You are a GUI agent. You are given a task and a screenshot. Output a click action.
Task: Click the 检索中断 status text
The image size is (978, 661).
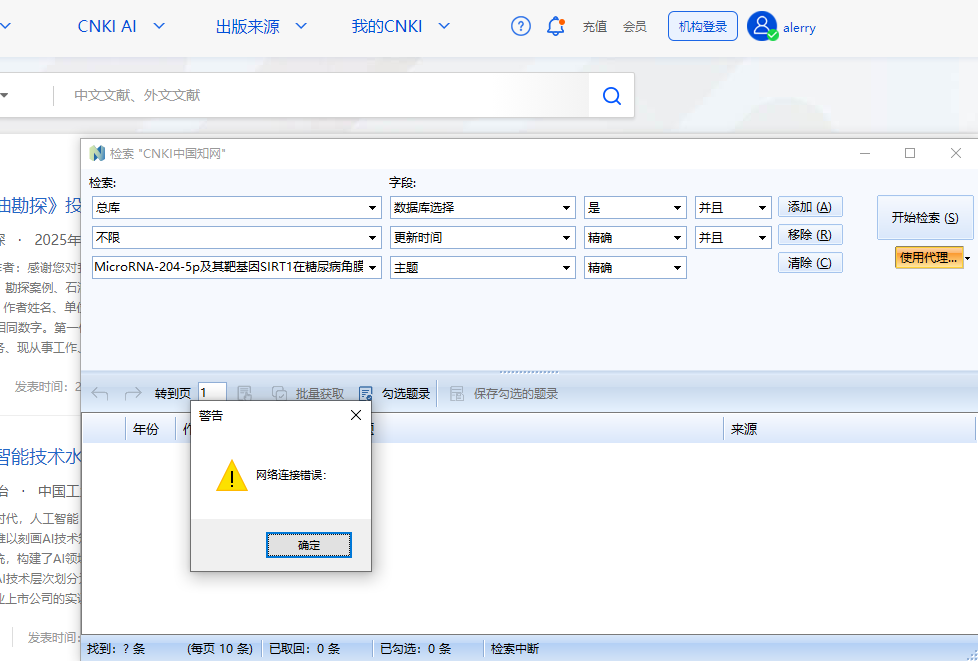(x=515, y=649)
